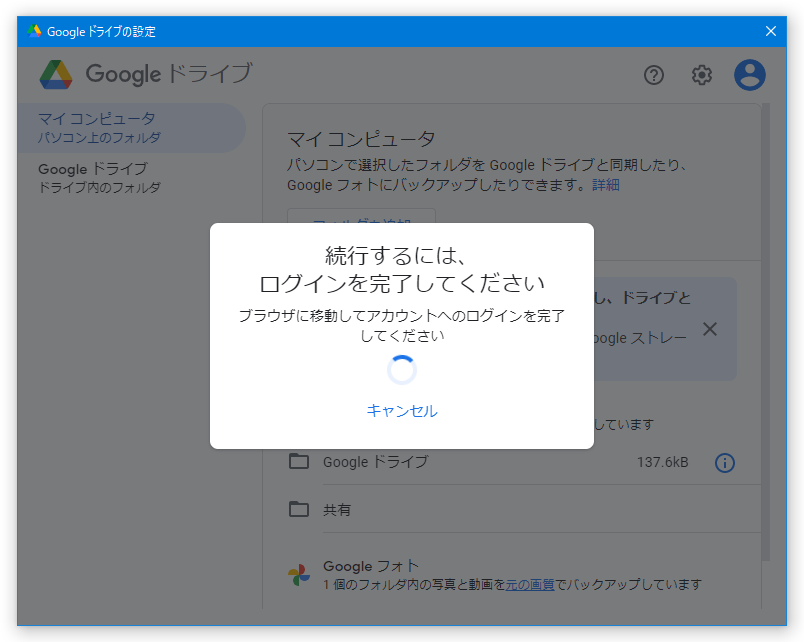This screenshot has height=642, width=804.
Task: Click the Google フォト heading
Action: 371,566
